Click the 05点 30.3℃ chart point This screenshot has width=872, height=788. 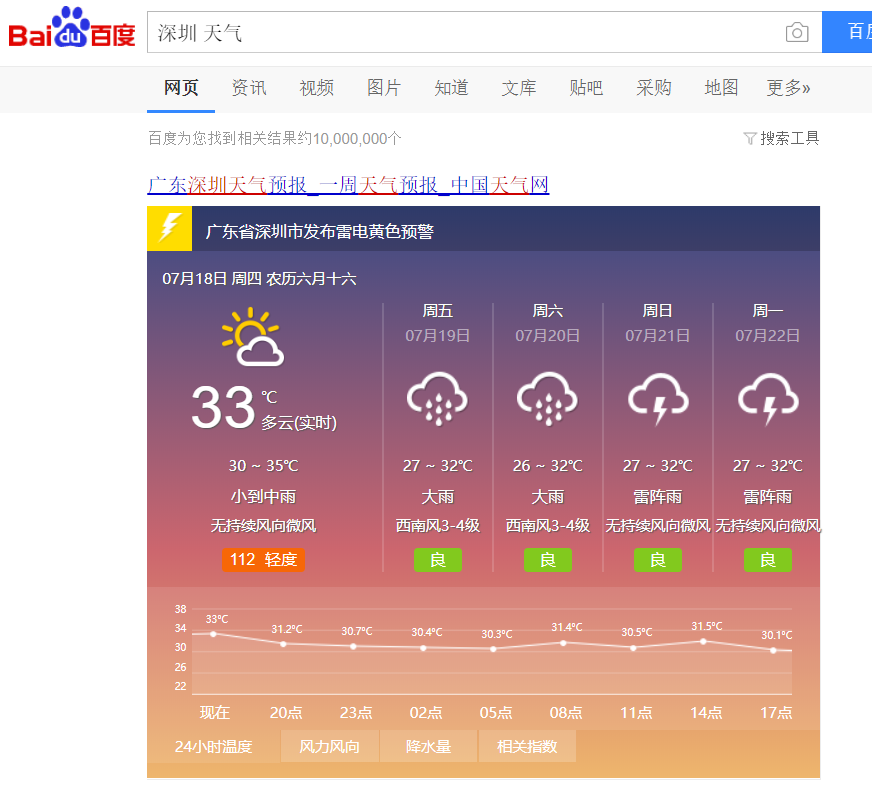click(x=493, y=649)
